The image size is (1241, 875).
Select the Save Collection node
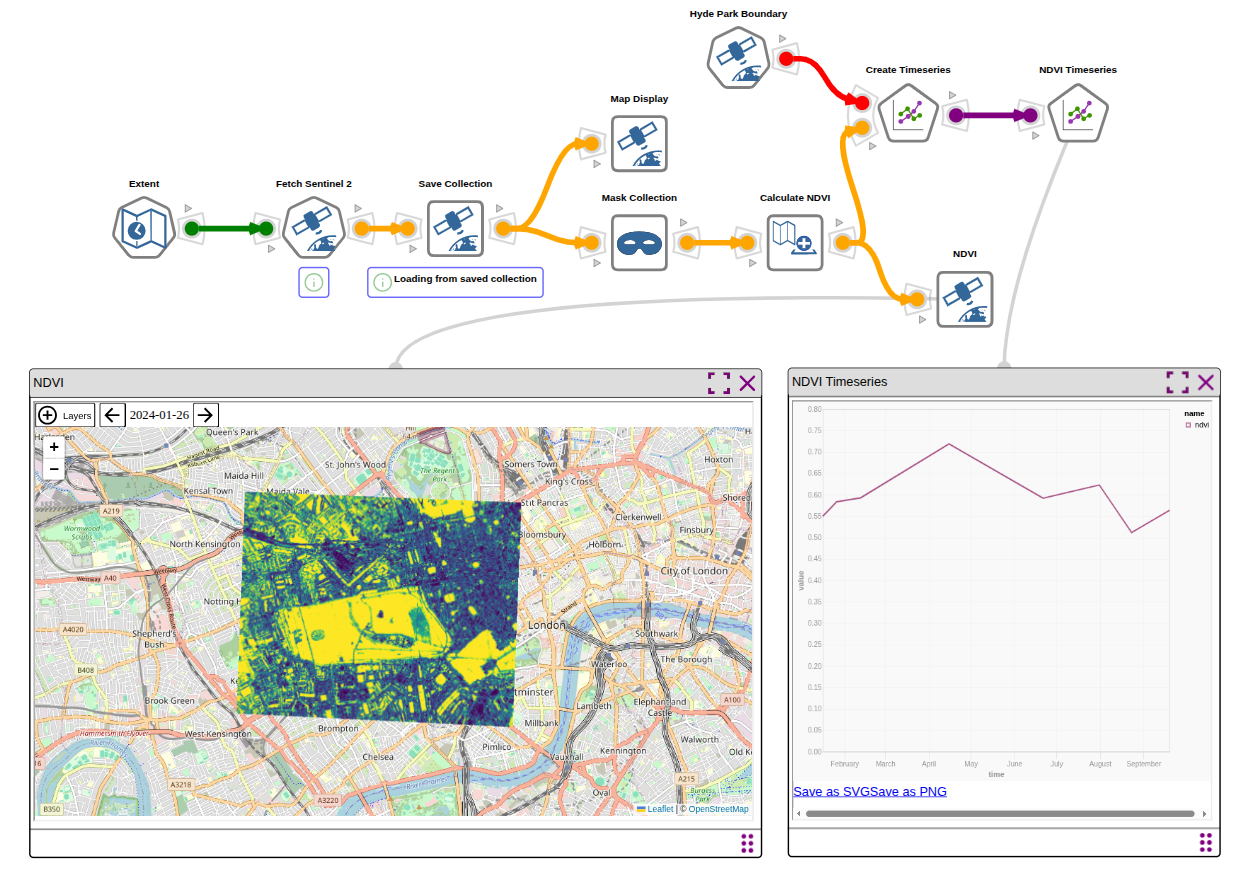pos(456,228)
